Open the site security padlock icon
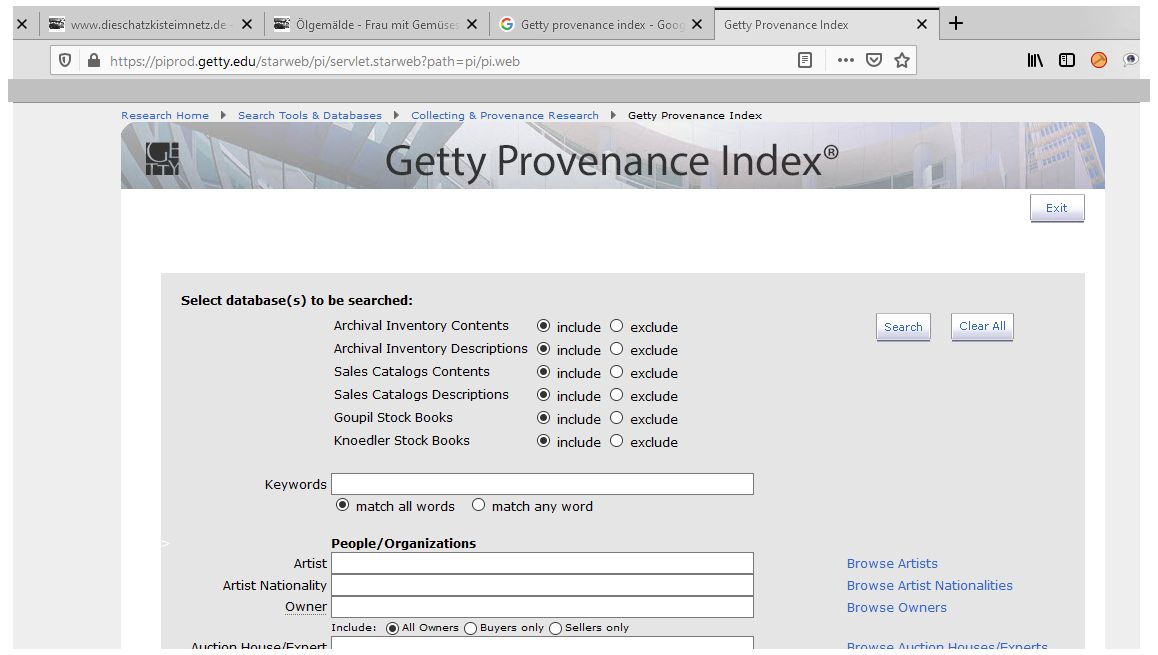1158x655 pixels. click(91, 60)
